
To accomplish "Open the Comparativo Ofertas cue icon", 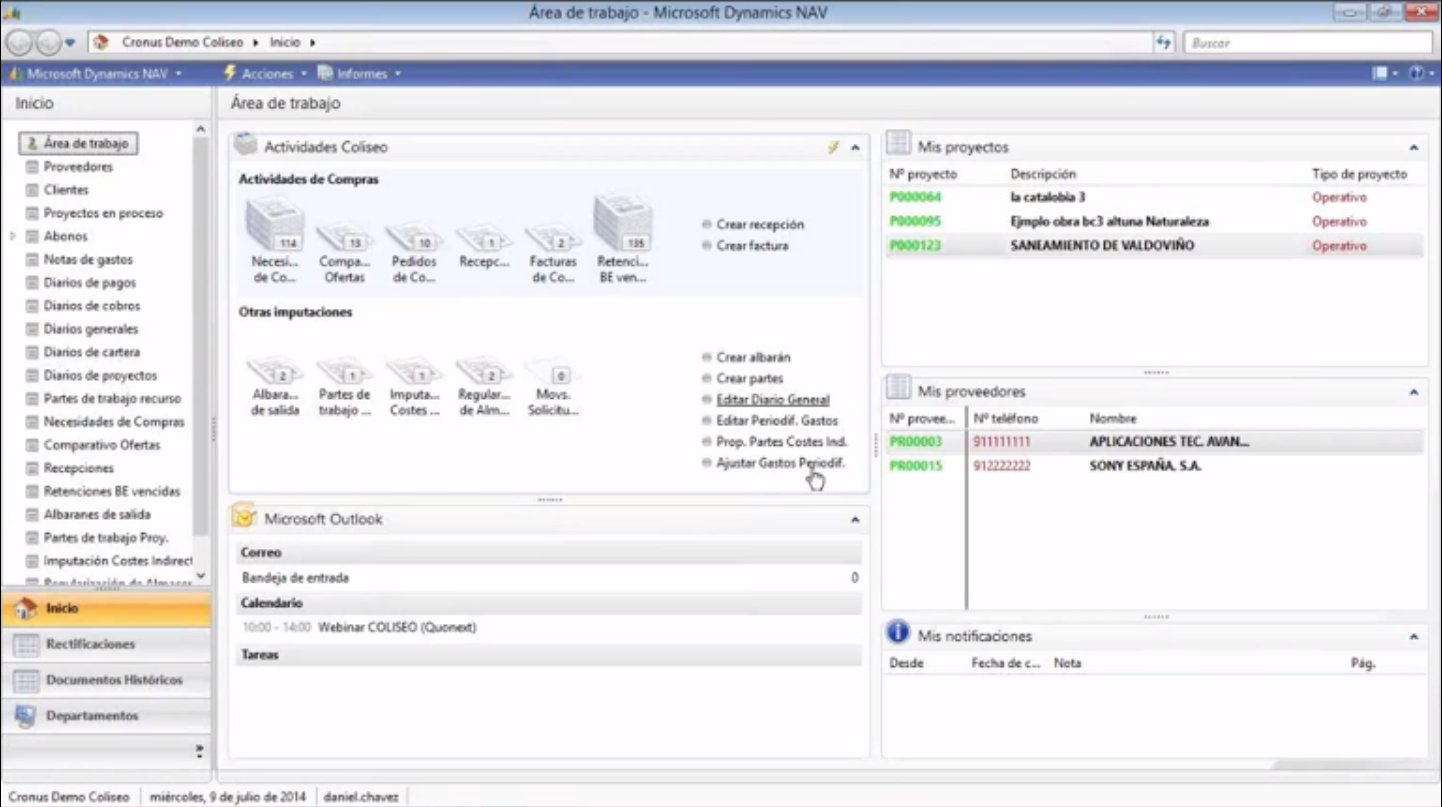I will click(x=344, y=240).
